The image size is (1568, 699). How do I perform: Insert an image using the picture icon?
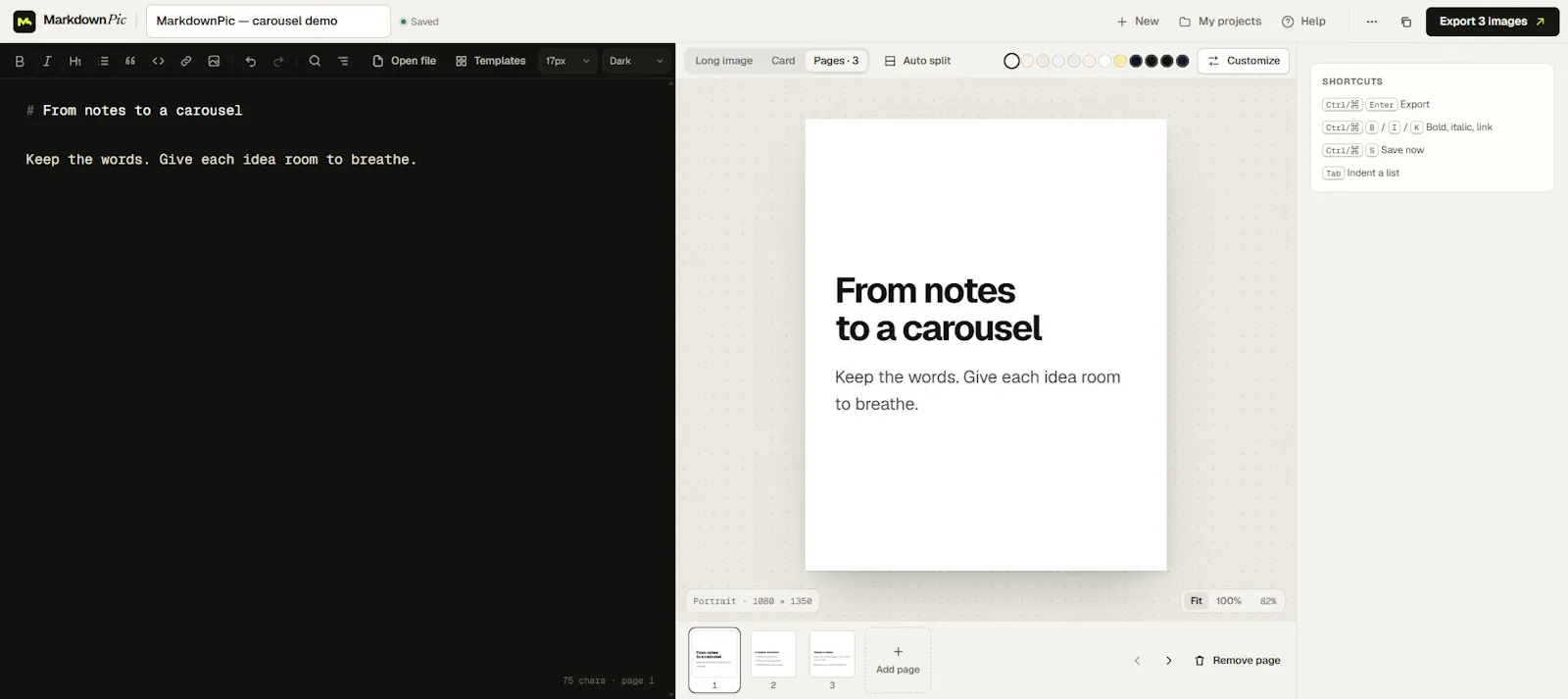[x=214, y=61]
